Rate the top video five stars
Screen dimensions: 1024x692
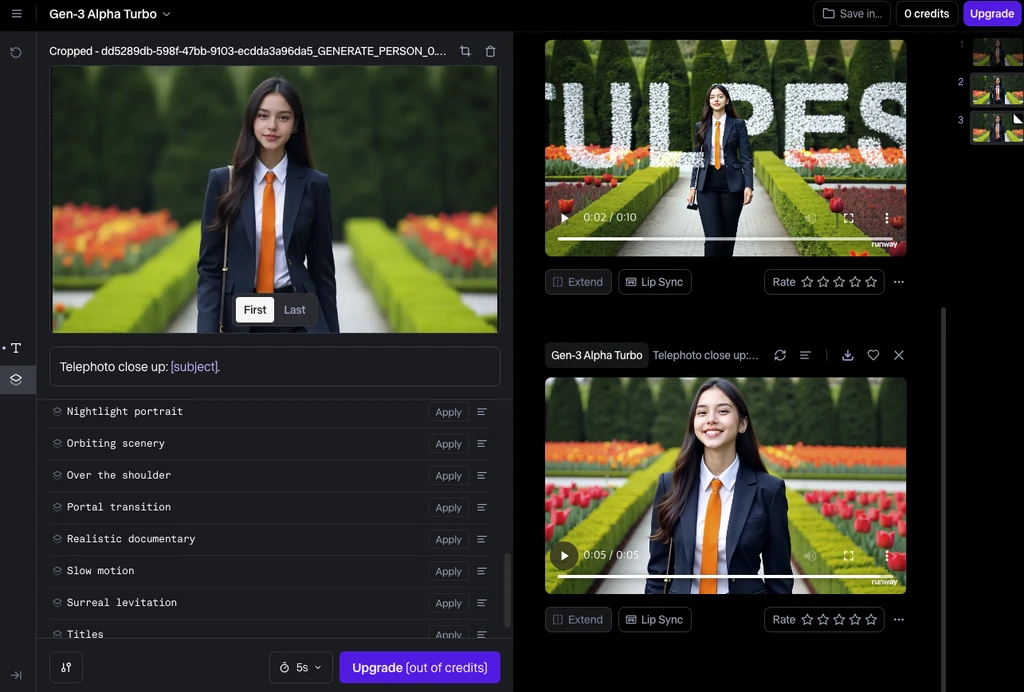(871, 282)
